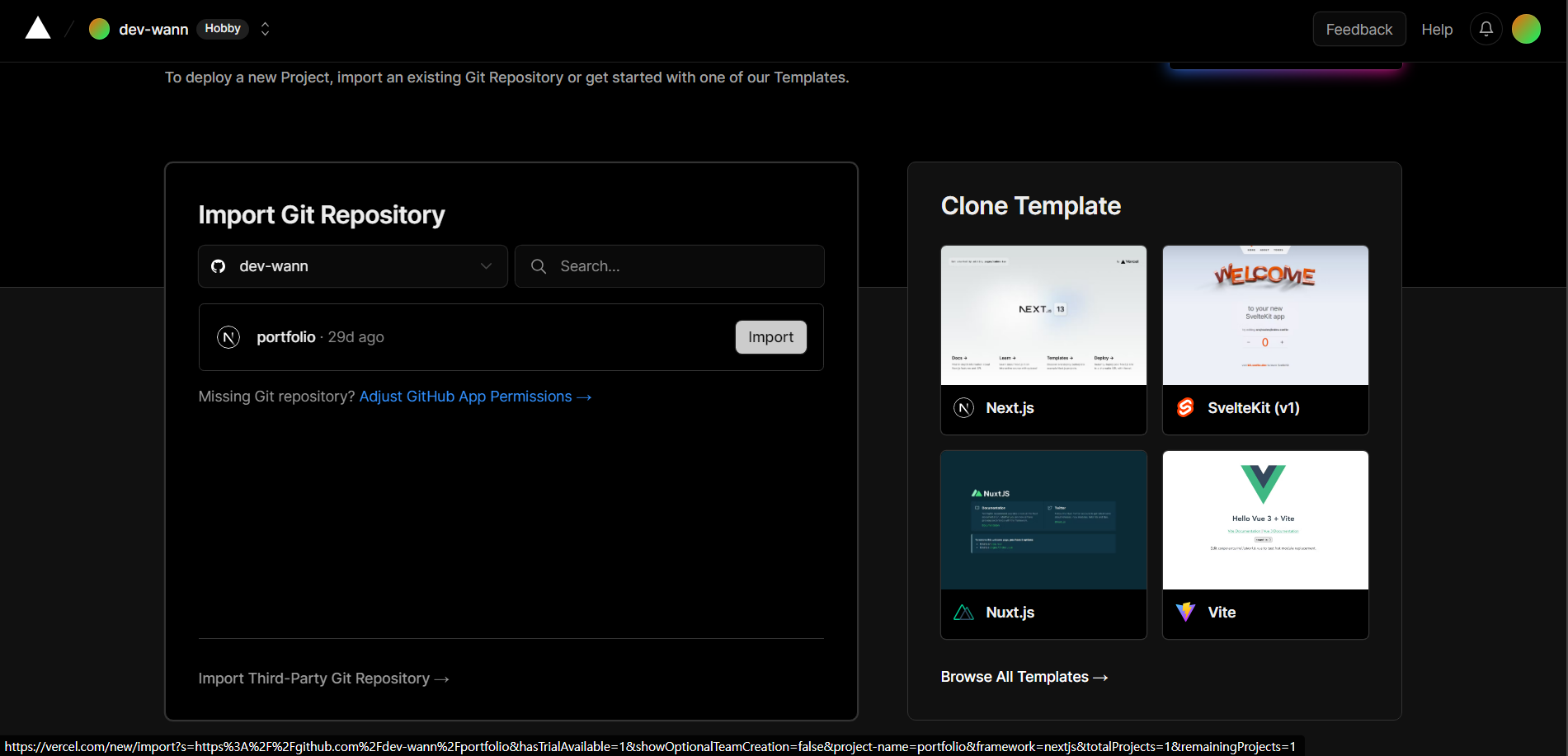Open the Next.js template preview thumbnail
The image size is (1568, 756).
click(1043, 315)
